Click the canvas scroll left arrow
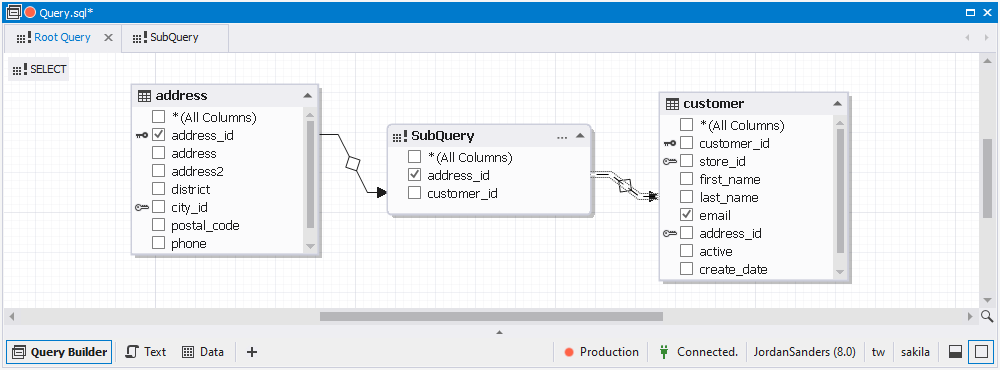This screenshot has height=370, width=1000. pyautogui.click(x=10, y=316)
